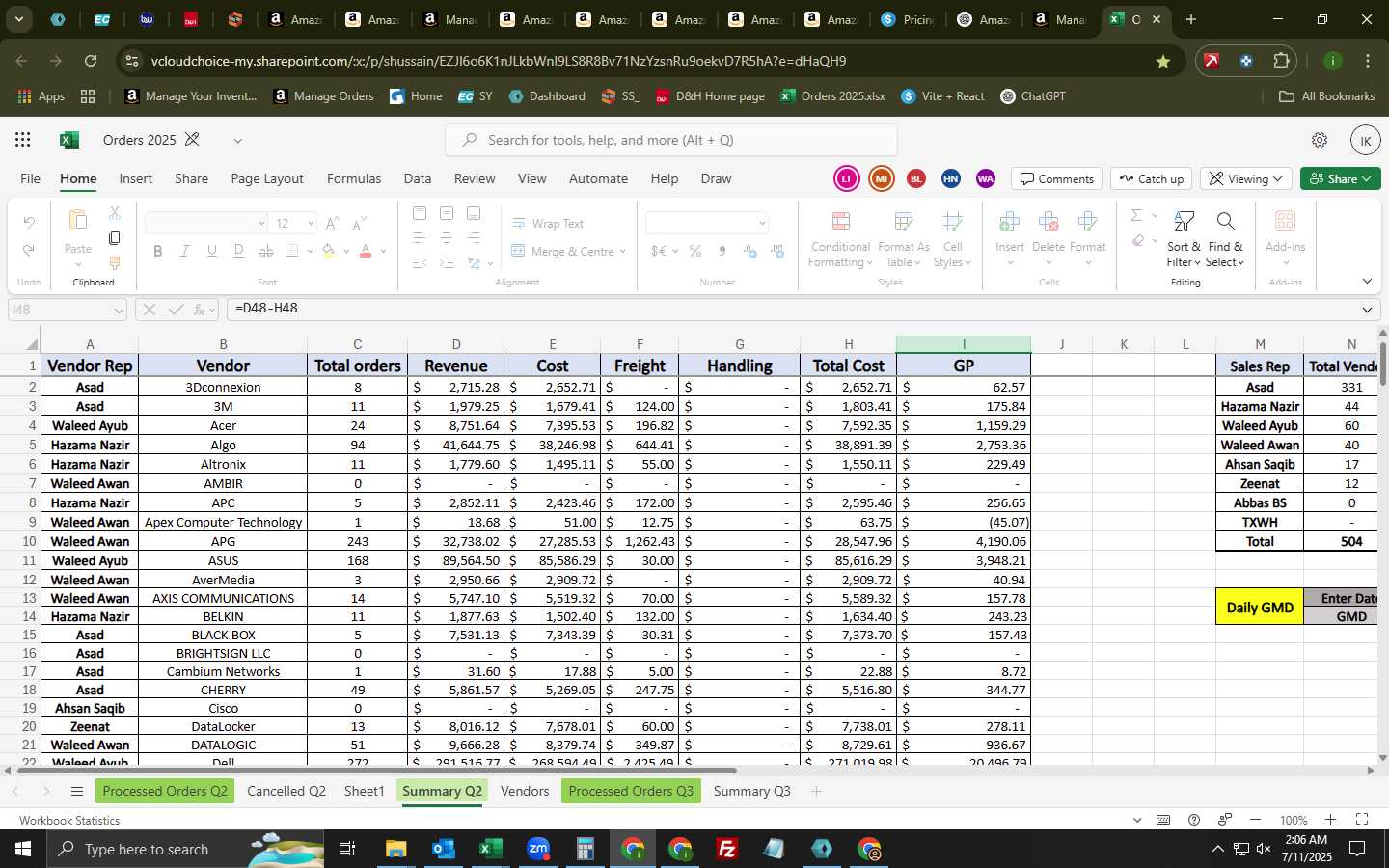Click the Catch up button
1389x868 pixels.
coord(1152,178)
